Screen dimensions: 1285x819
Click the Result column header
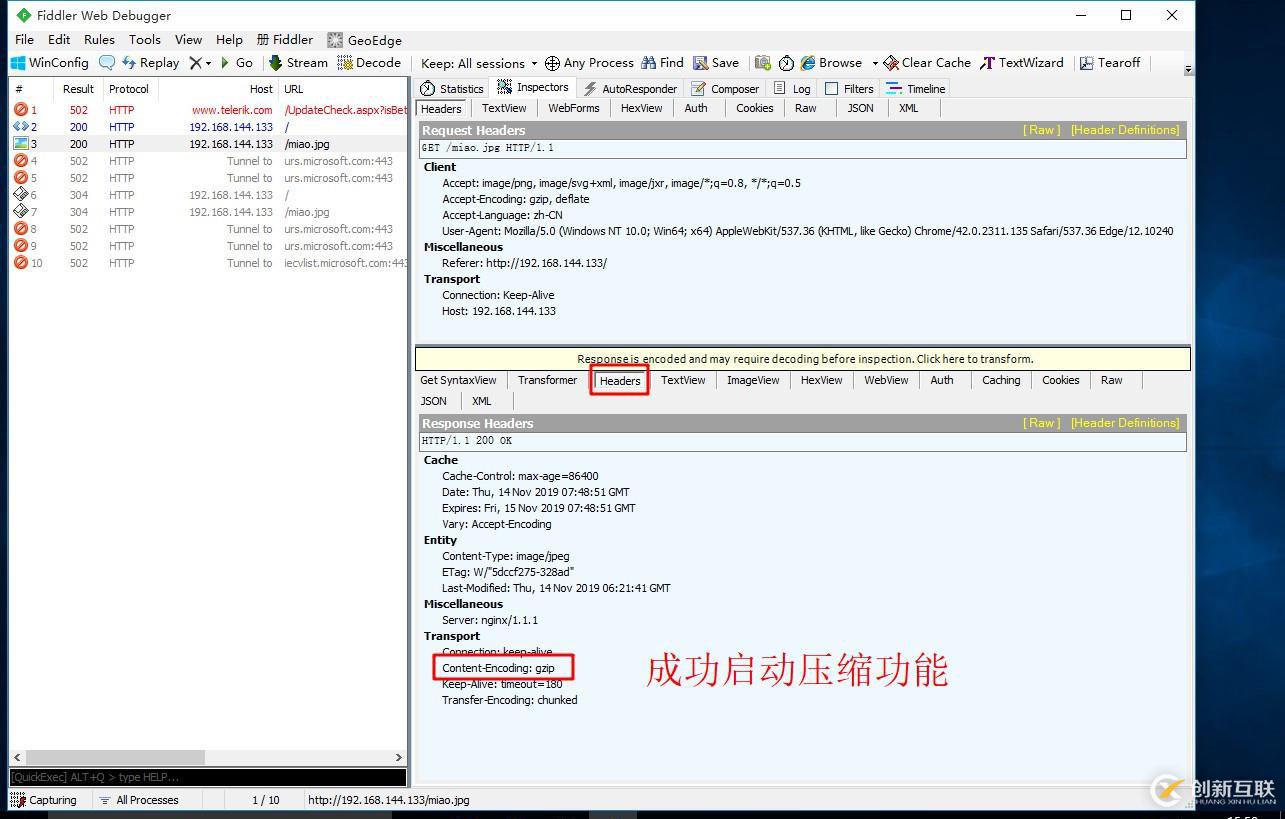(x=78, y=89)
